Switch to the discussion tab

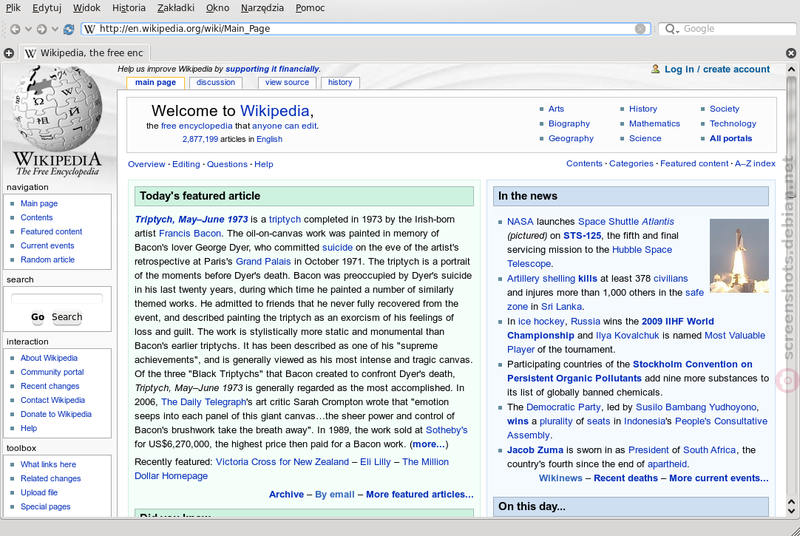click(216, 83)
